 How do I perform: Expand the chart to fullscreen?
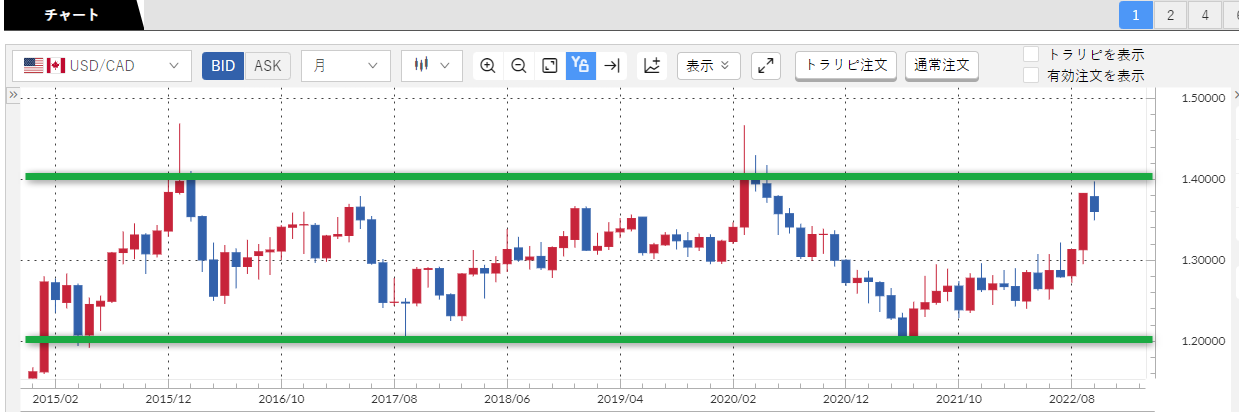(766, 66)
